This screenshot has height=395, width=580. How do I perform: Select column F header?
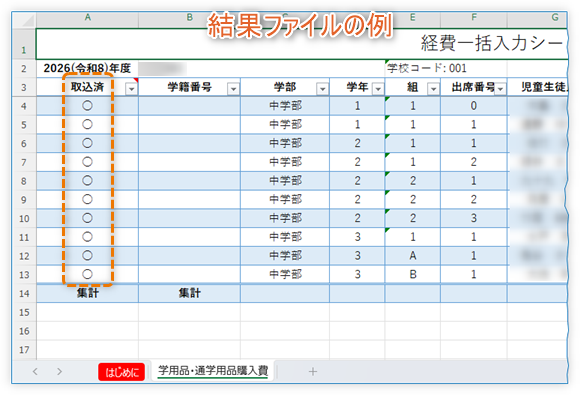[x=474, y=17]
